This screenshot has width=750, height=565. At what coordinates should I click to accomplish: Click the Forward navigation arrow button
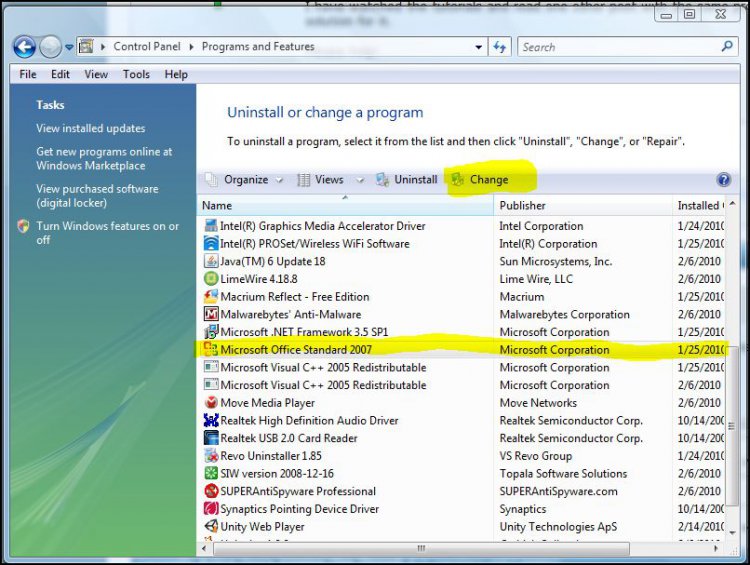50,47
